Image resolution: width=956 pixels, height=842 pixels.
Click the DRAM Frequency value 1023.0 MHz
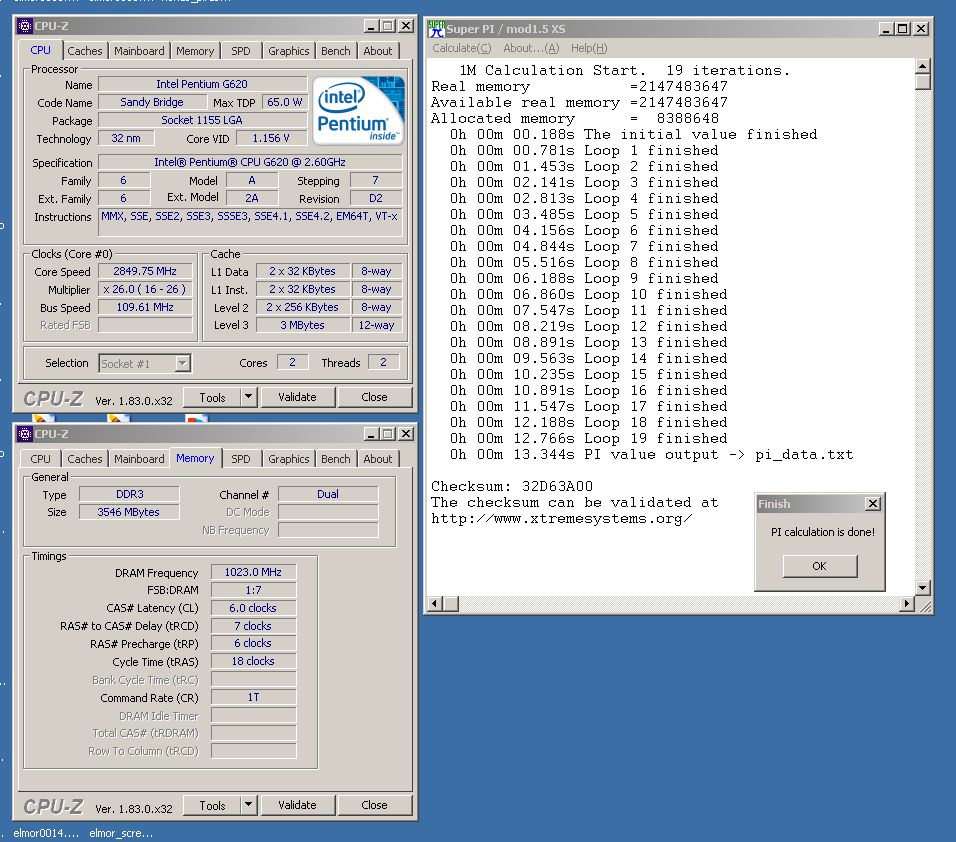tap(253, 572)
